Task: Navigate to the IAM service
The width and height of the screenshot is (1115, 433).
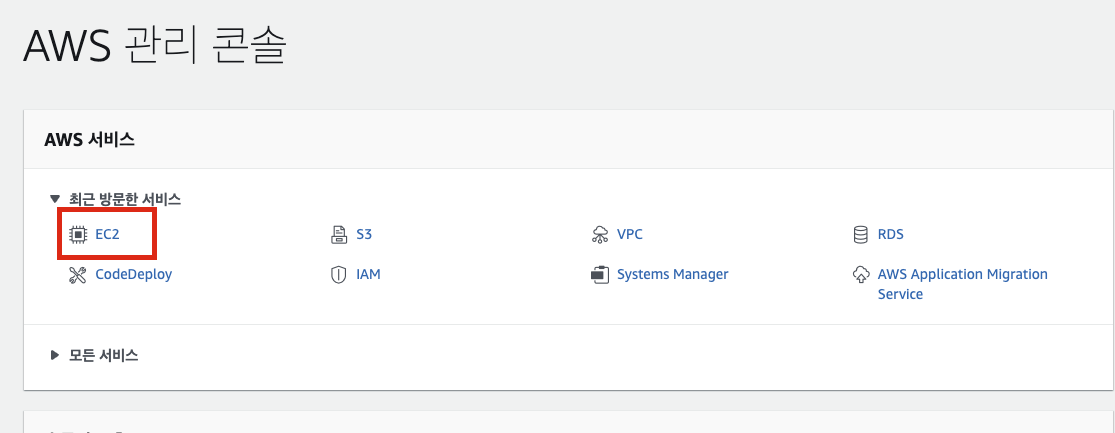Action: tap(368, 274)
